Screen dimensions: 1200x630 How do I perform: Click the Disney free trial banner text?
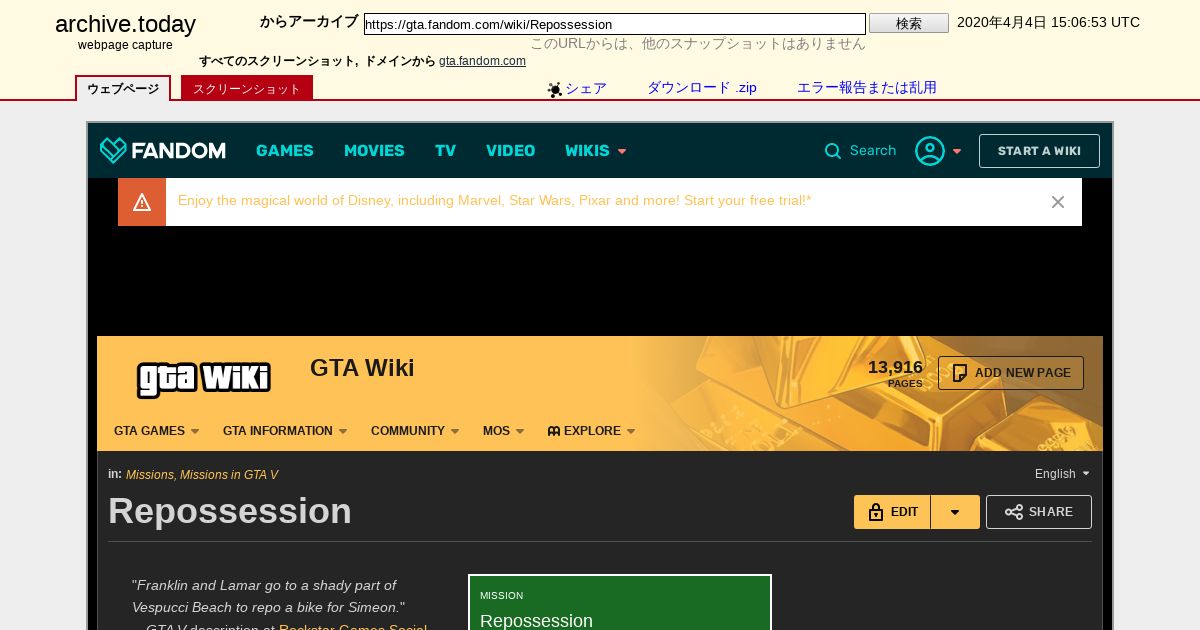pyautogui.click(x=494, y=201)
